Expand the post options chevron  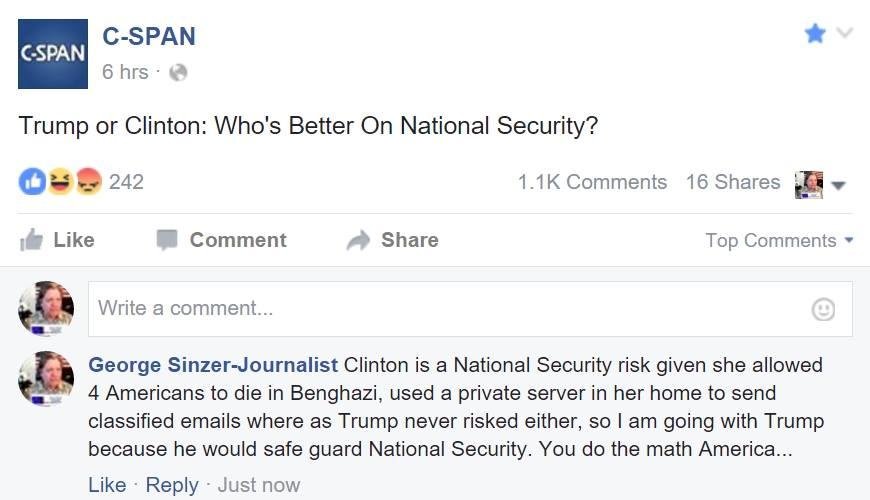[x=844, y=33]
